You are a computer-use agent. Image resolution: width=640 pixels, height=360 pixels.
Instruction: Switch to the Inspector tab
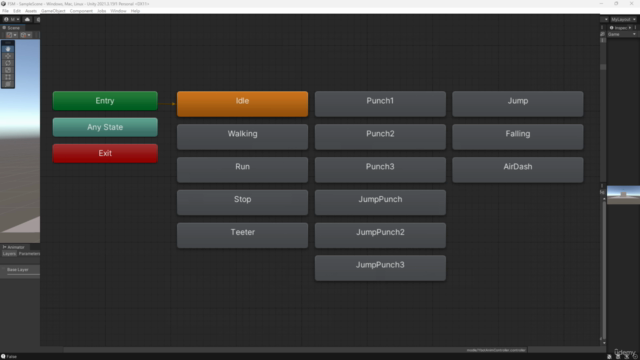point(619,28)
